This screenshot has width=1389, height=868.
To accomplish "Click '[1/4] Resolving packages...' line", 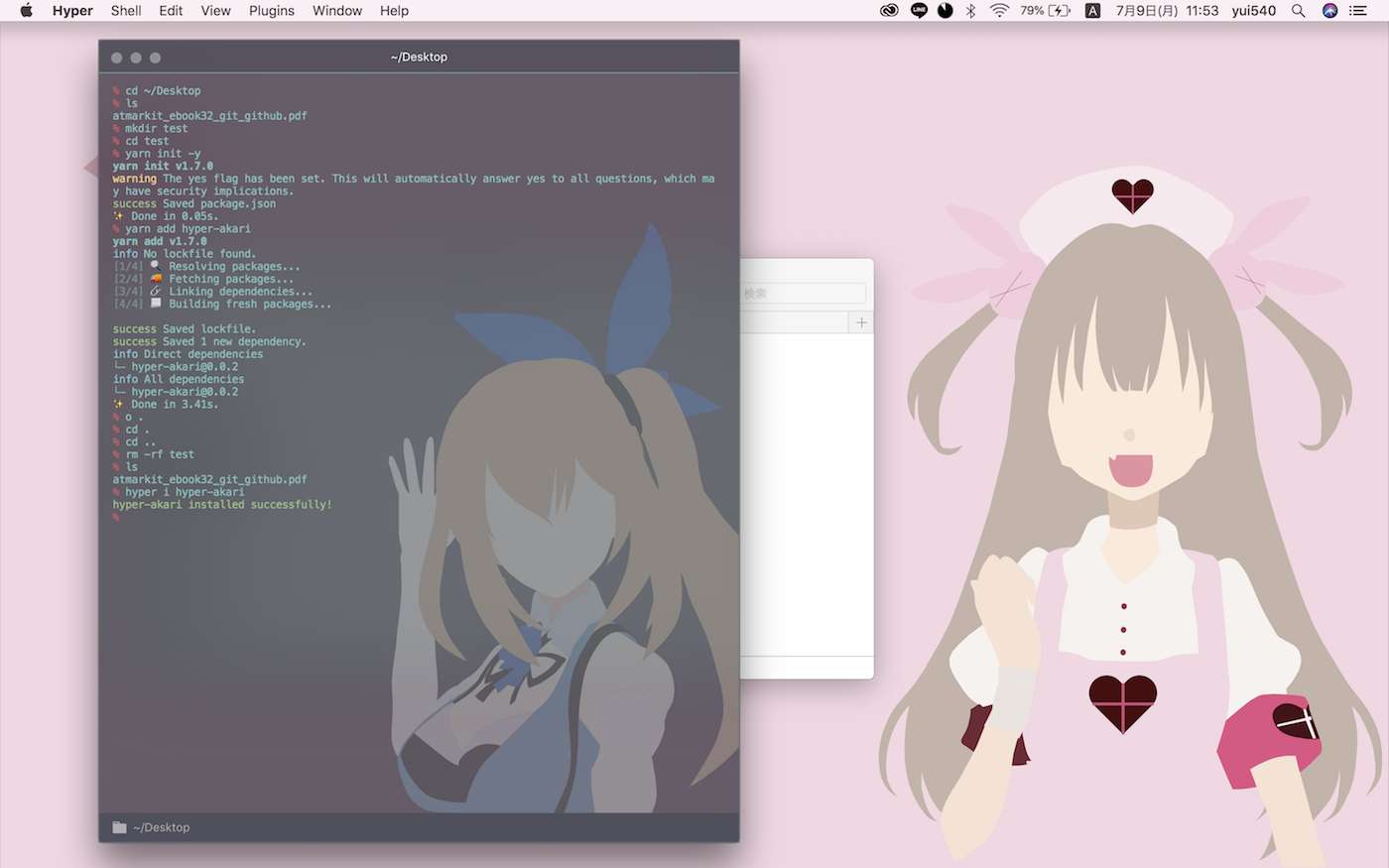I will click(x=206, y=267).
